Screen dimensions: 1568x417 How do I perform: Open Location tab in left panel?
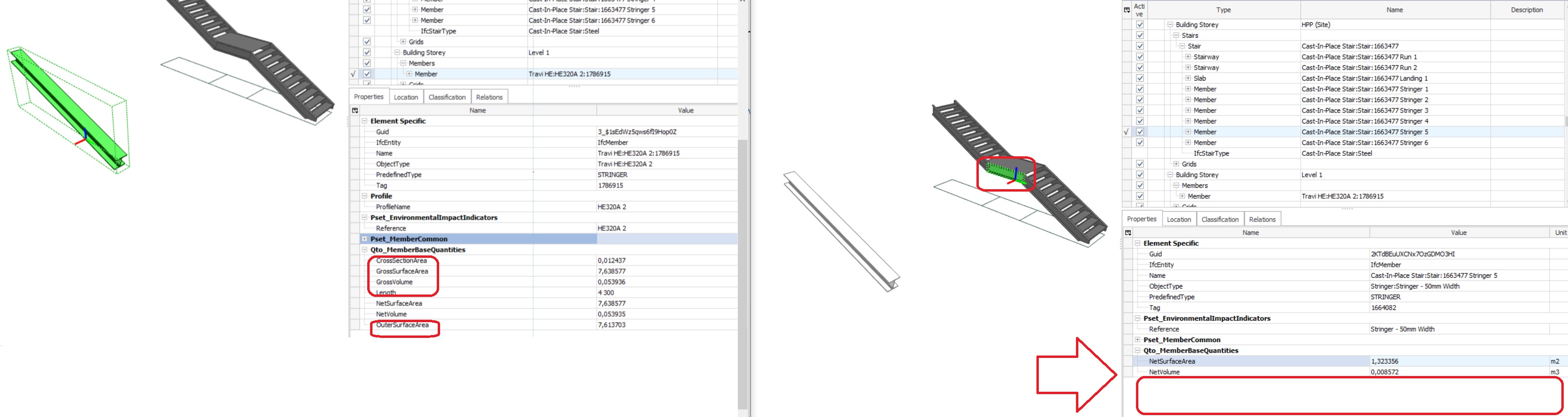click(406, 97)
